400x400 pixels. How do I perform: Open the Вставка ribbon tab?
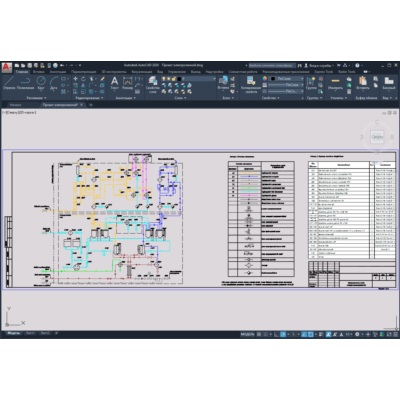[x=39, y=72]
